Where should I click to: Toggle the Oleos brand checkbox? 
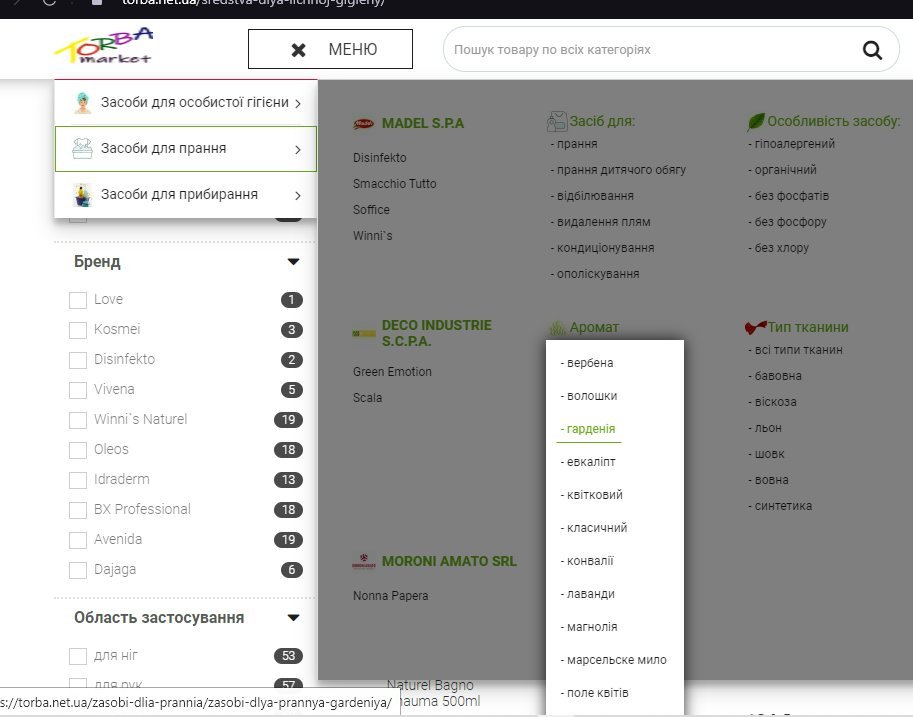click(78, 450)
